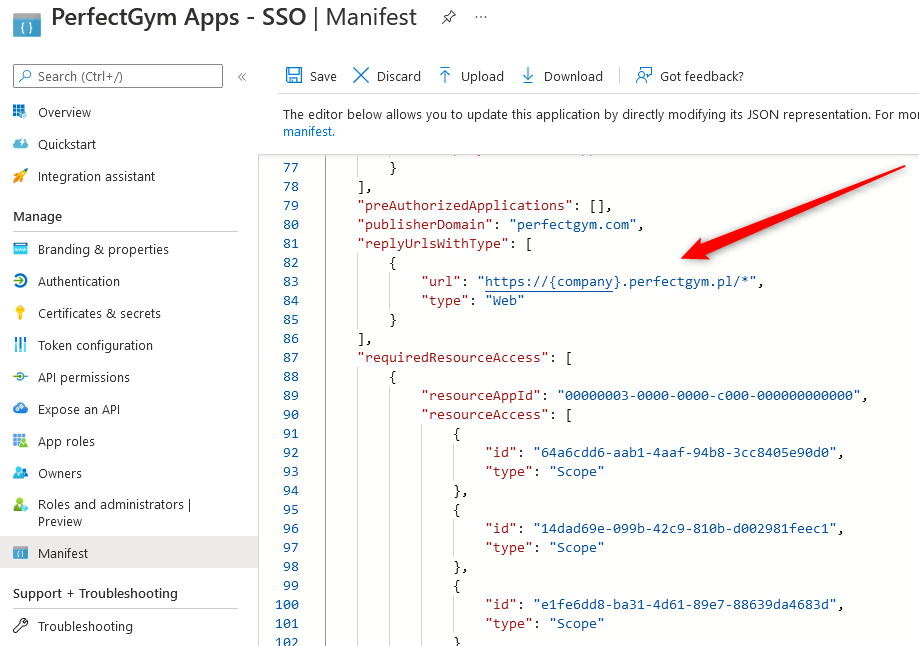
Task: Open Troubleshooting under Support section
Action: tap(85, 626)
